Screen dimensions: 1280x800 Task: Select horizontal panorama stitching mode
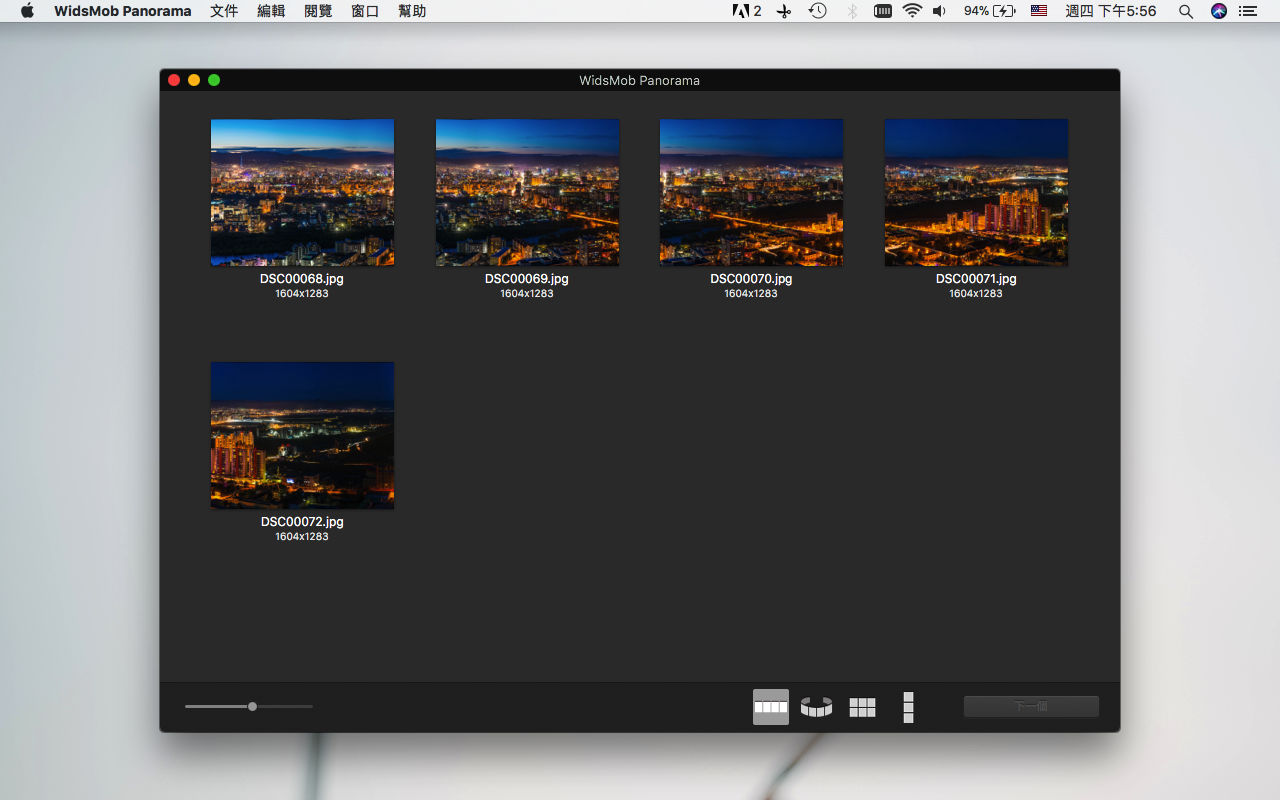click(x=771, y=707)
